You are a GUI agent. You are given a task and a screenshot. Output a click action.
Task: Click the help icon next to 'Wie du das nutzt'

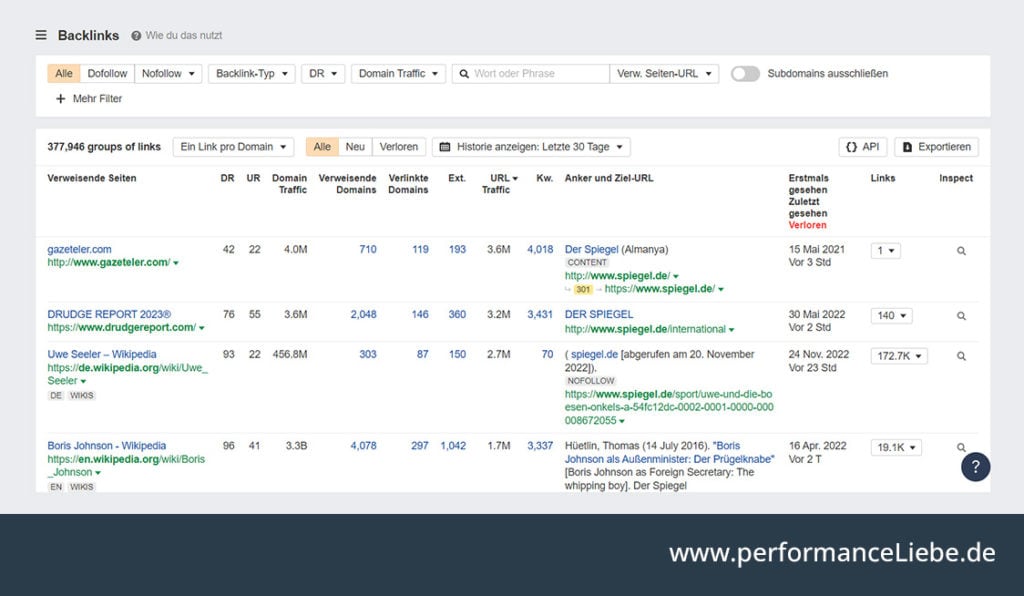[x=136, y=36]
